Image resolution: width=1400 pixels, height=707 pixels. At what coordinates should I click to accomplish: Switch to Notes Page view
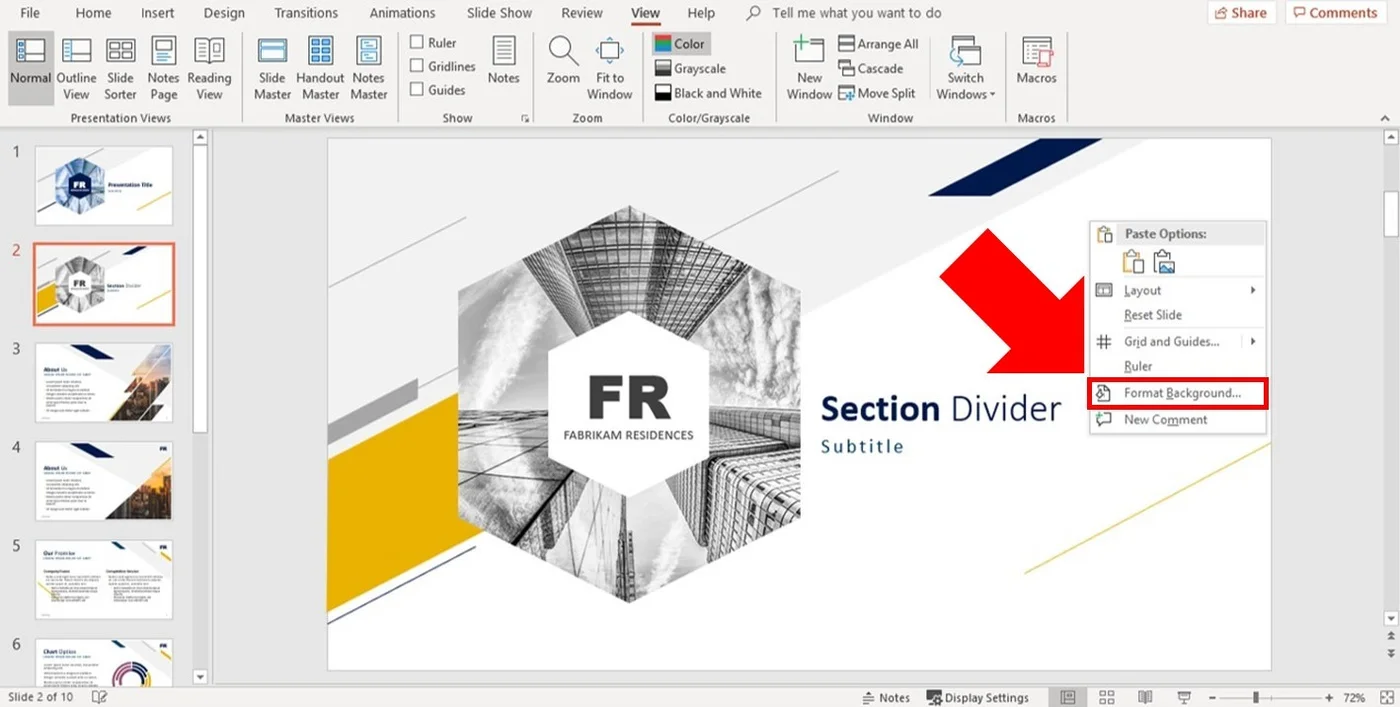pos(163,67)
